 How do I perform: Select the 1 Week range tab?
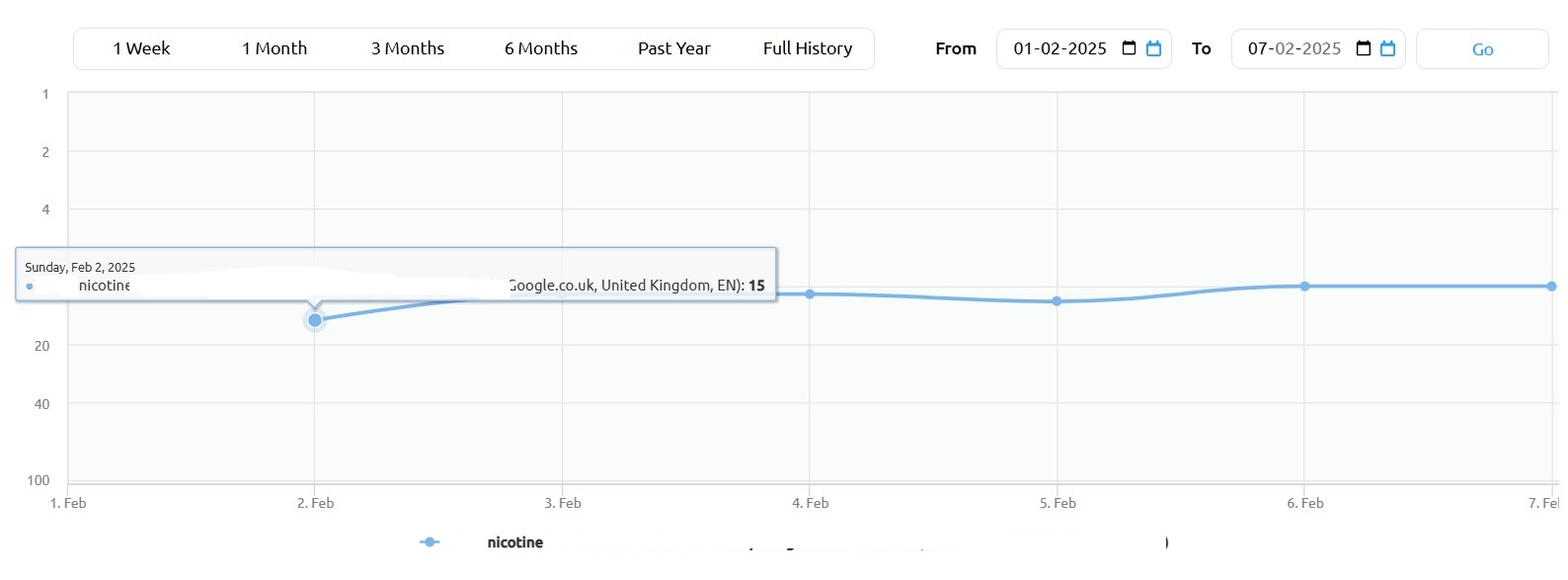coord(141,48)
